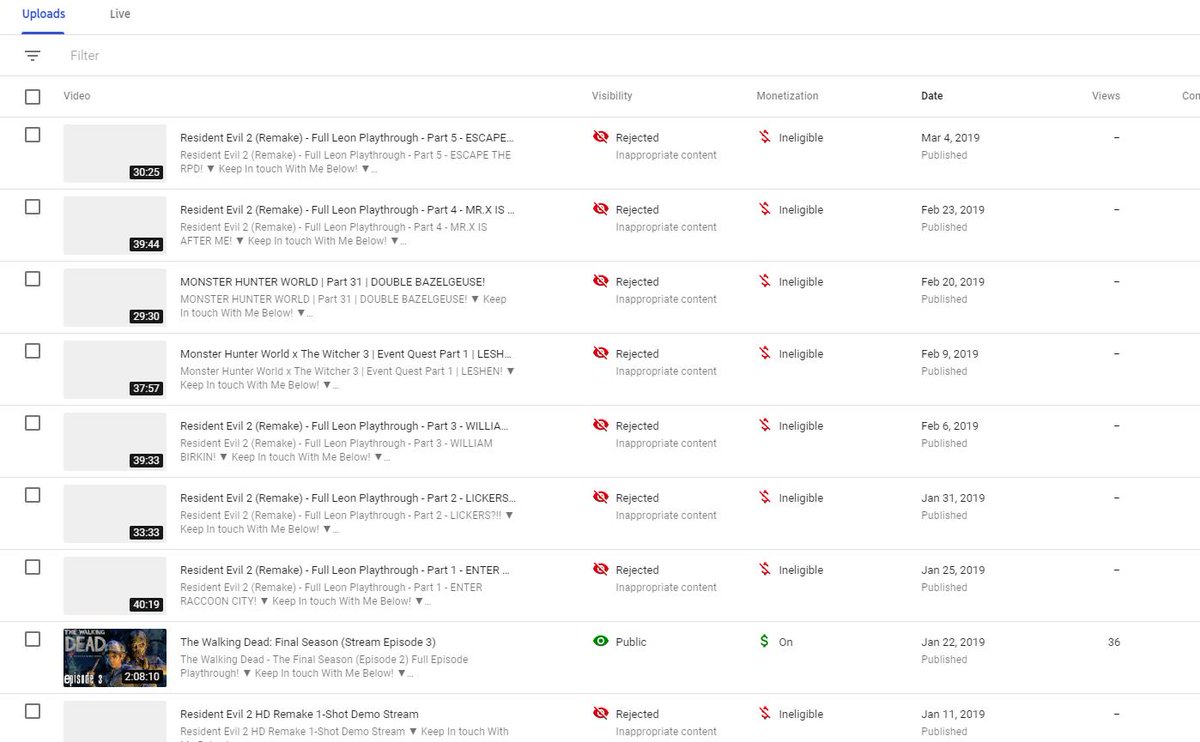
Task: Click ineligible monetization icon for Monster Hunter Part 31
Action: pyautogui.click(x=765, y=281)
